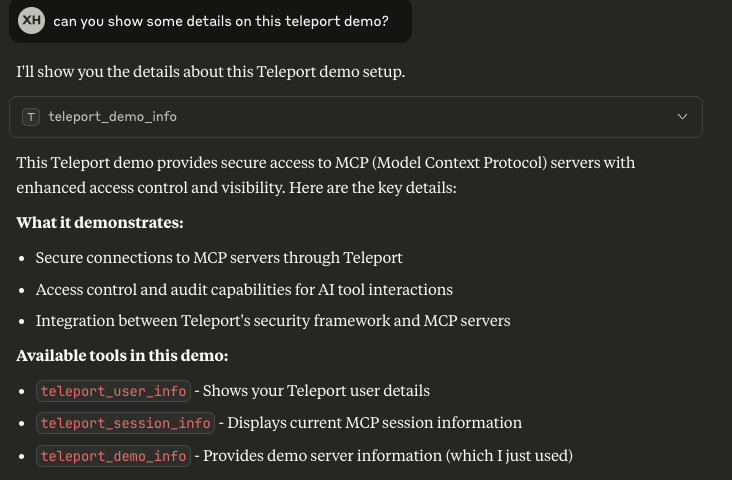Click the "Integration between Teleport's security framework" bullet
This screenshot has height=480, width=732.
(273, 321)
